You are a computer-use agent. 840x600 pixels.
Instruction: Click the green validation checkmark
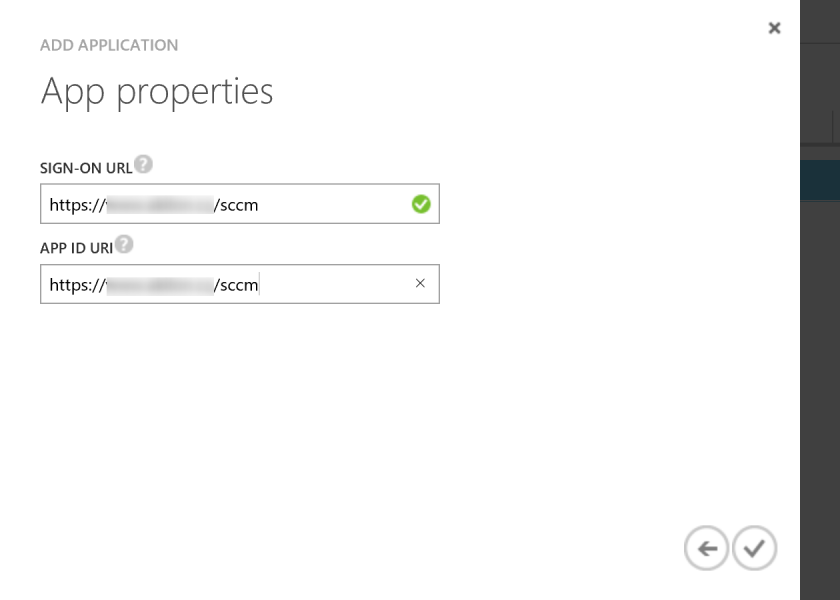coord(421,203)
